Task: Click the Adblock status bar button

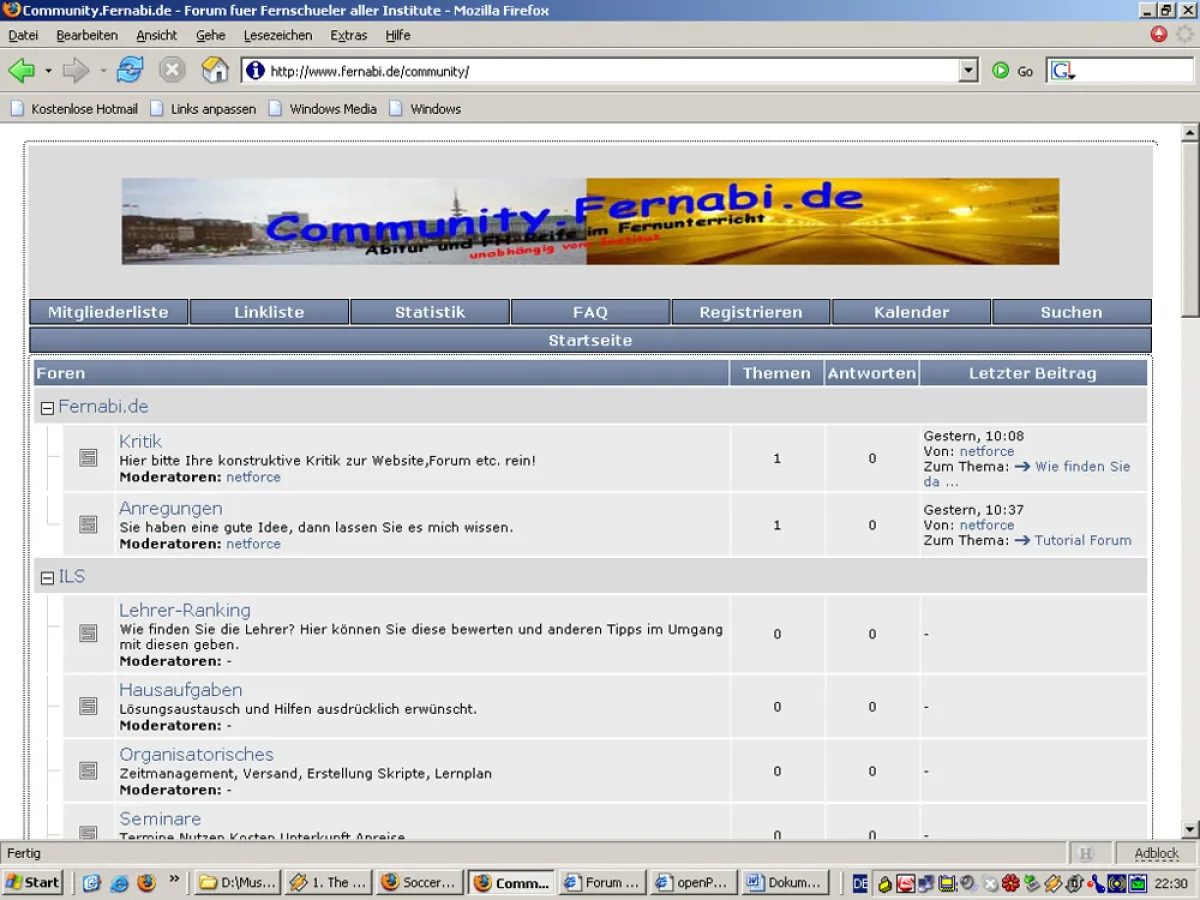Action: (1156, 853)
